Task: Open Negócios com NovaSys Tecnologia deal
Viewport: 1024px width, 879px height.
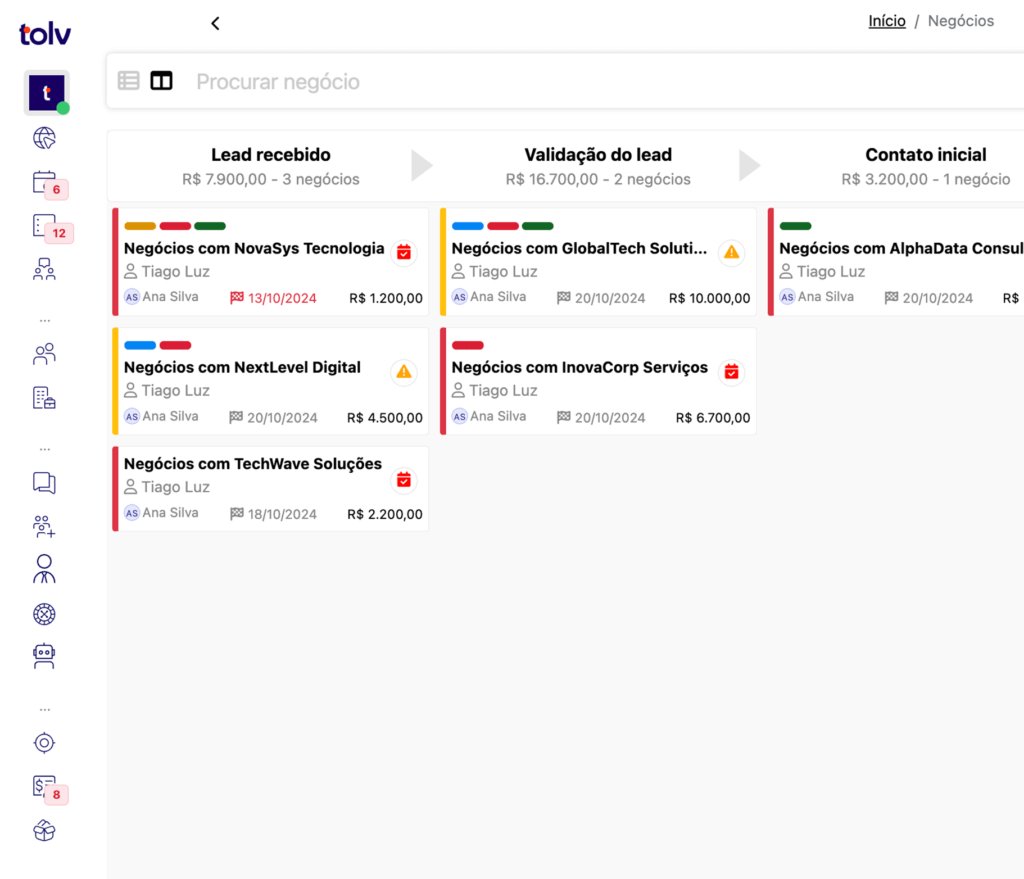Action: coord(254,249)
